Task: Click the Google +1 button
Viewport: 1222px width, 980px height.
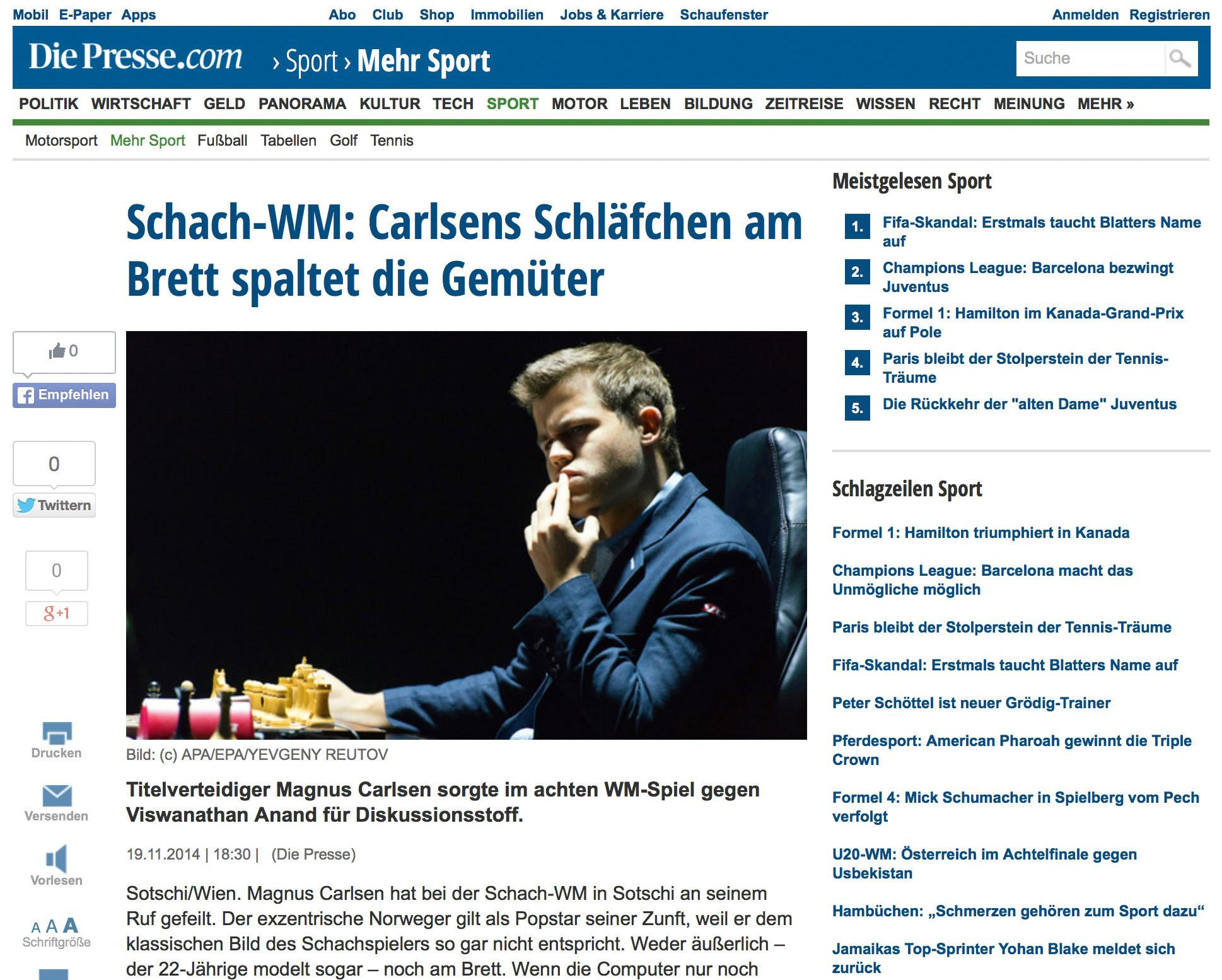Action: (x=57, y=613)
